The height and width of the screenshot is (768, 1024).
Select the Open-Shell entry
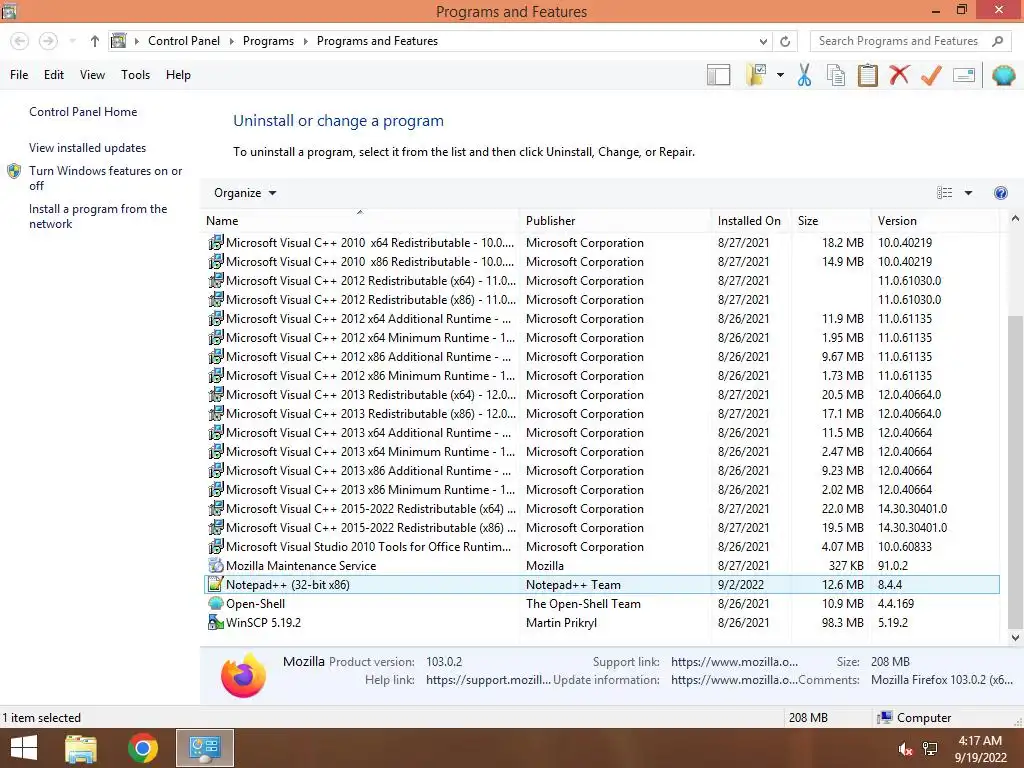(601, 603)
